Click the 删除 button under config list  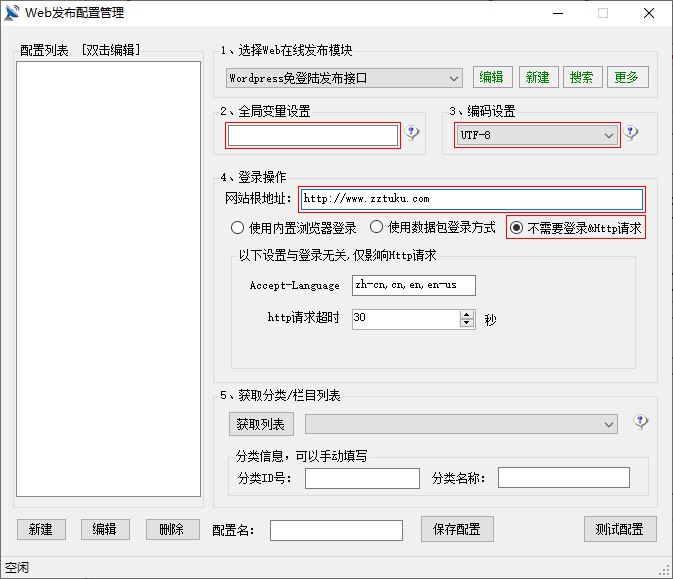pos(172,530)
